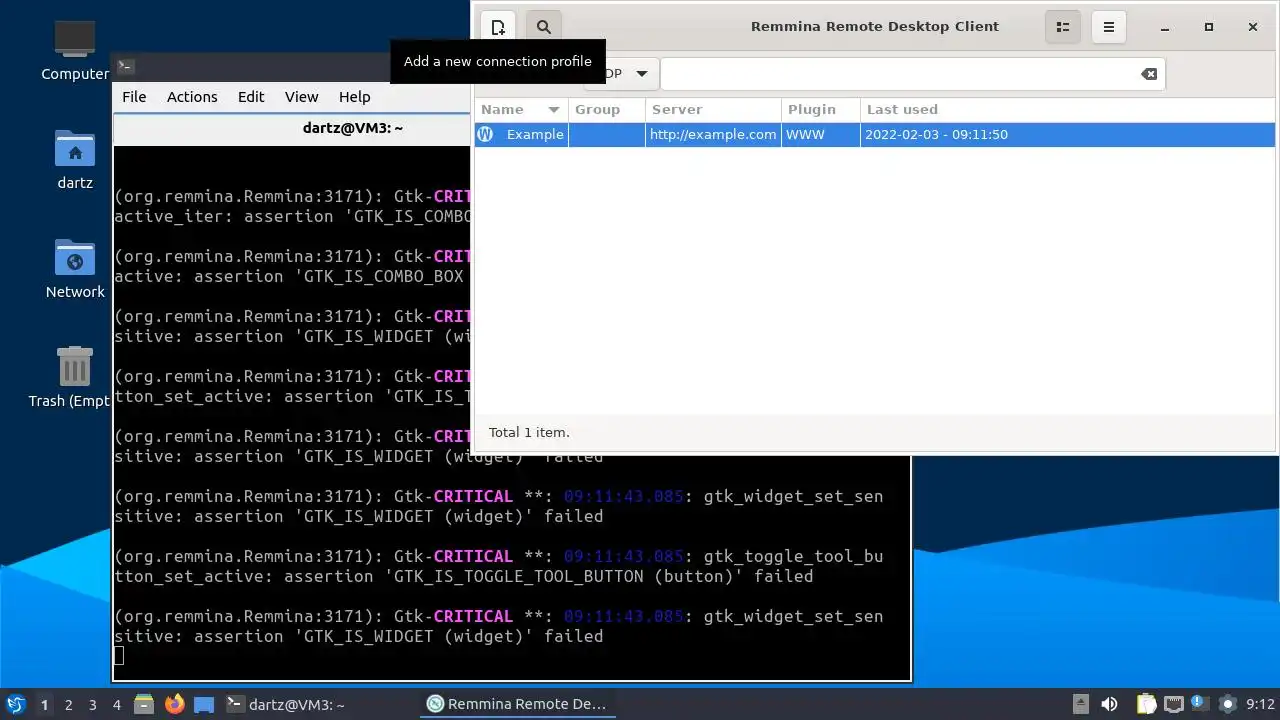Screen dimensions: 1280x720
Task: Select the Example connection row
Action: click(875, 134)
